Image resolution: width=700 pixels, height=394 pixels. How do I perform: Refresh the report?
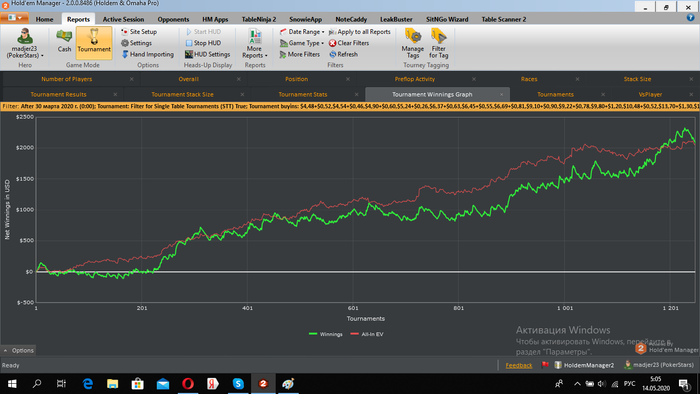pyautogui.click(x=344, y=54)
